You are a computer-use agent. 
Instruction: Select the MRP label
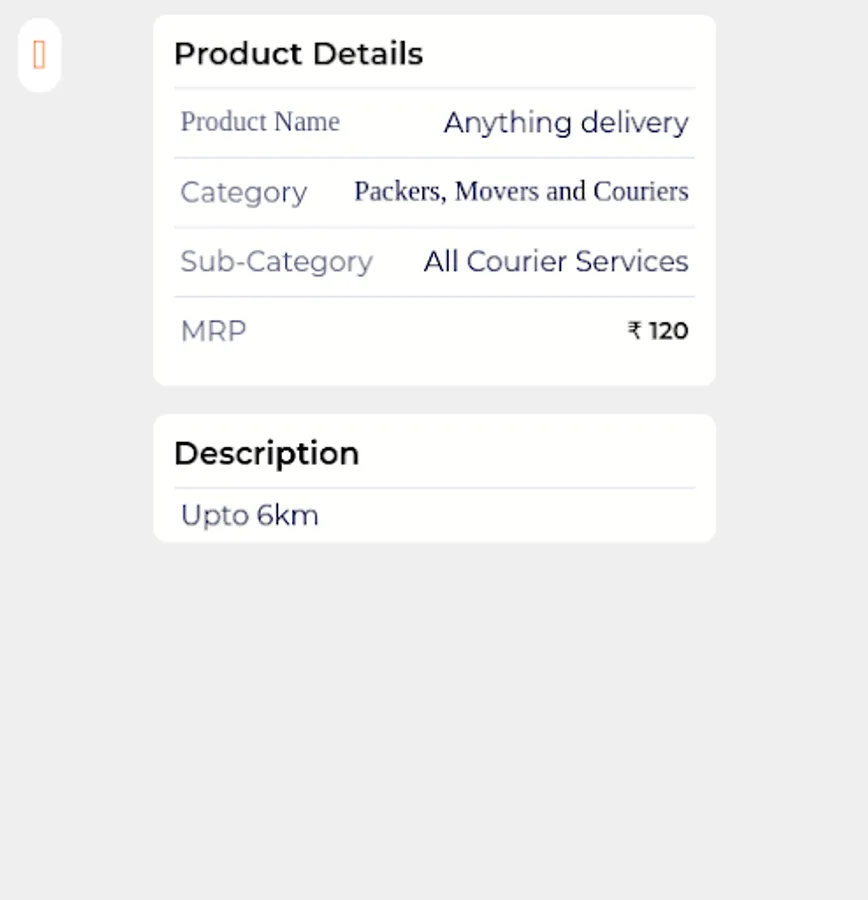[x=213, y=331]
